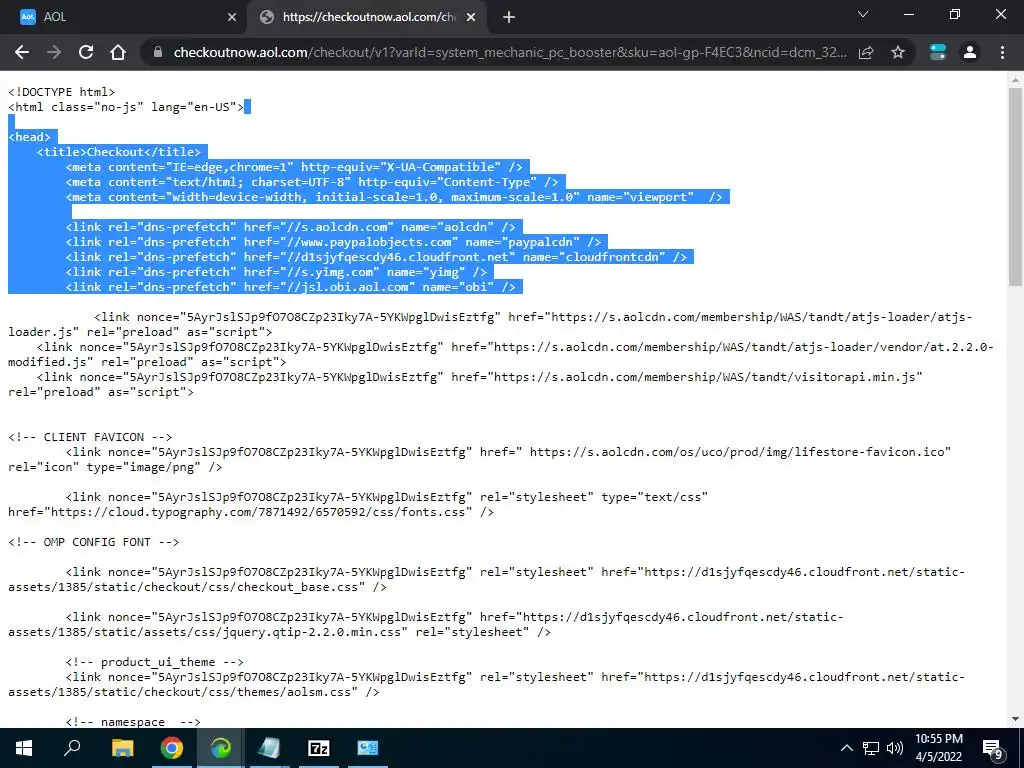Click the cloud.typography.com fonts.css URL
Image resolution: width=1024 pixels, height=768 pixels.
point(259,513)
